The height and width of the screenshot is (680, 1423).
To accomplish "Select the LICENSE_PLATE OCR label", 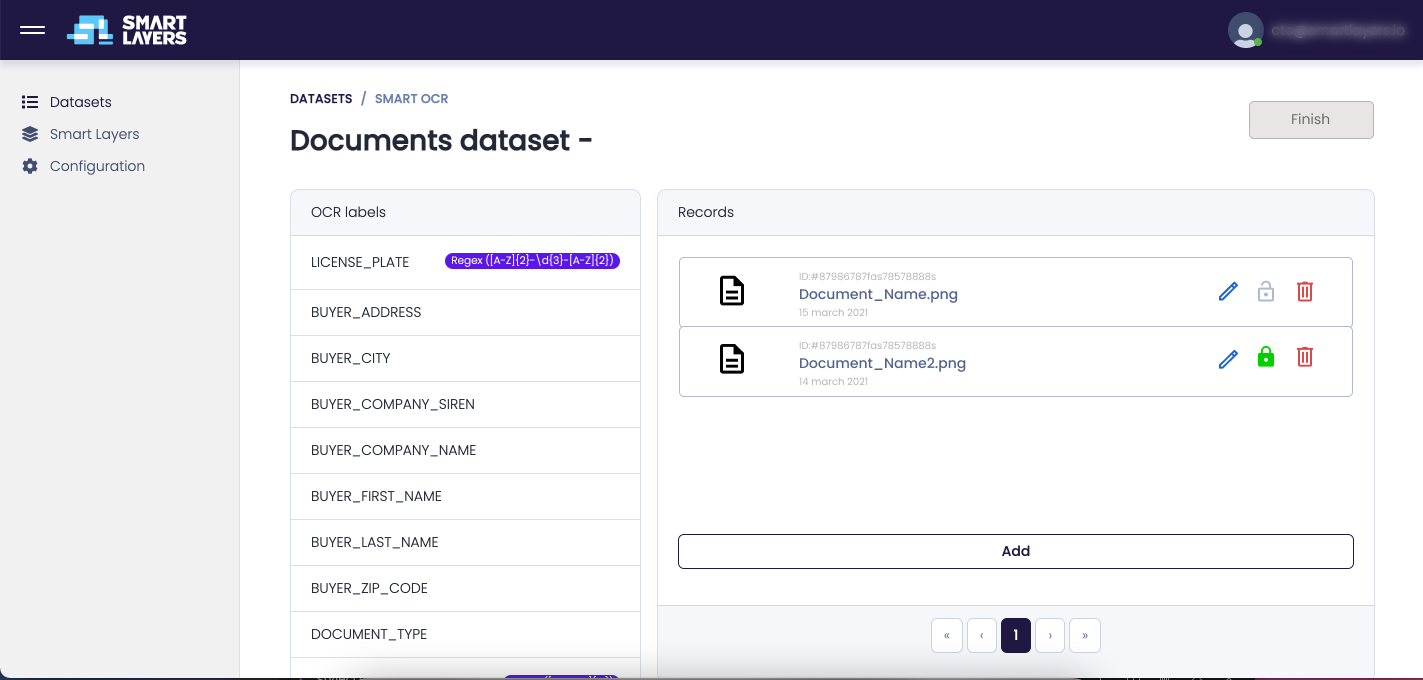I will coord(360,262).
